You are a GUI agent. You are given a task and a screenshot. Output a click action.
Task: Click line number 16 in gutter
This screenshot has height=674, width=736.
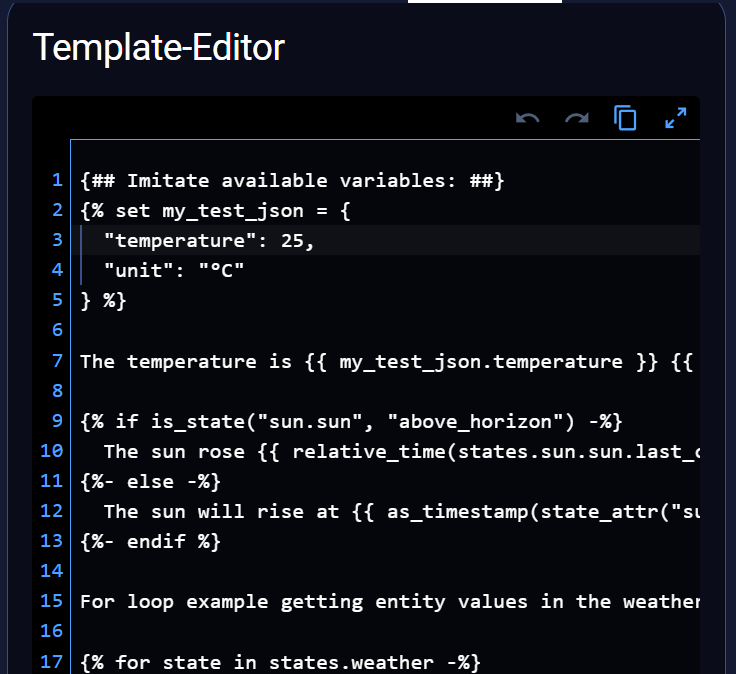click(x=52, y=631)
